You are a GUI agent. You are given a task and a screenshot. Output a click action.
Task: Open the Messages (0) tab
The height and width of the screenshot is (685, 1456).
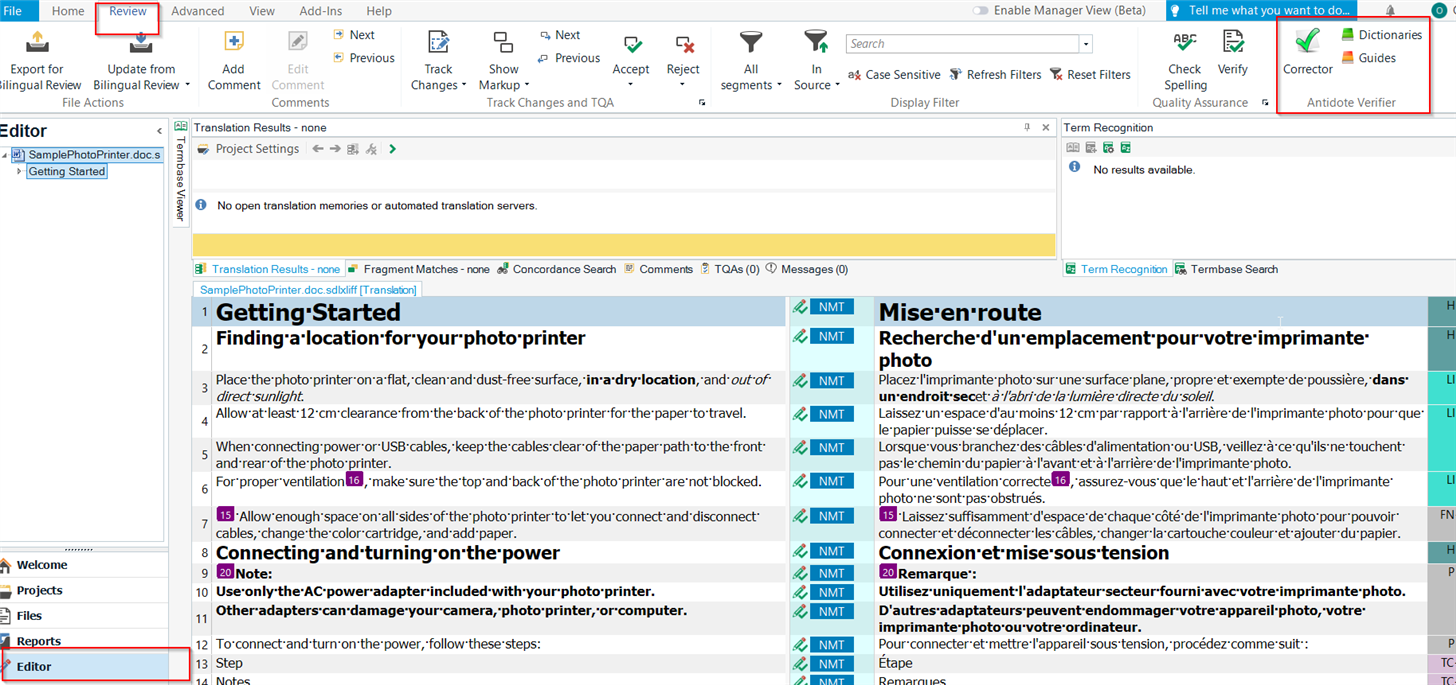click(807, 269)
